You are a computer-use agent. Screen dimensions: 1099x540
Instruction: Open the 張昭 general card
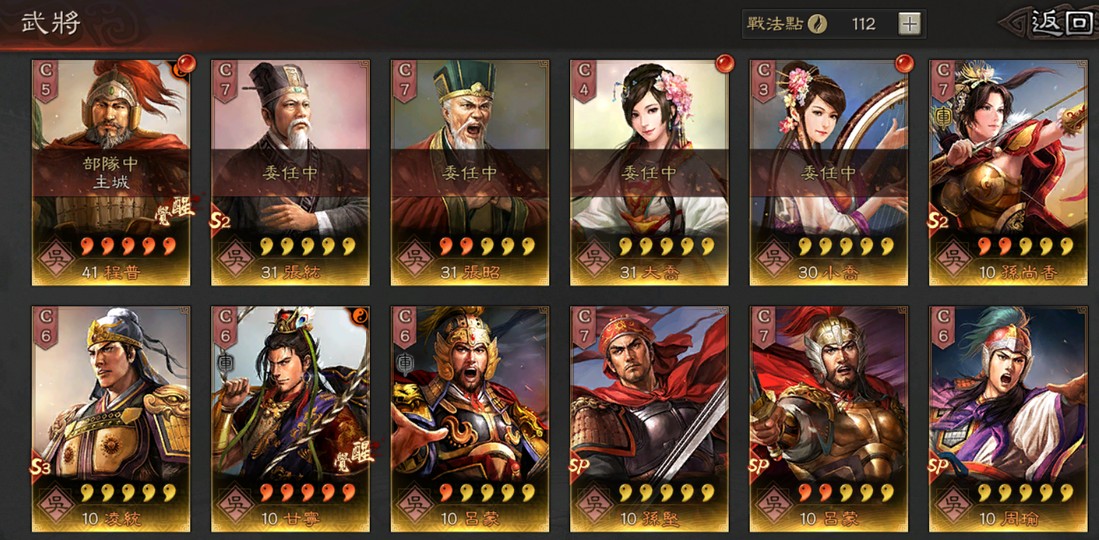pos(470,173)
